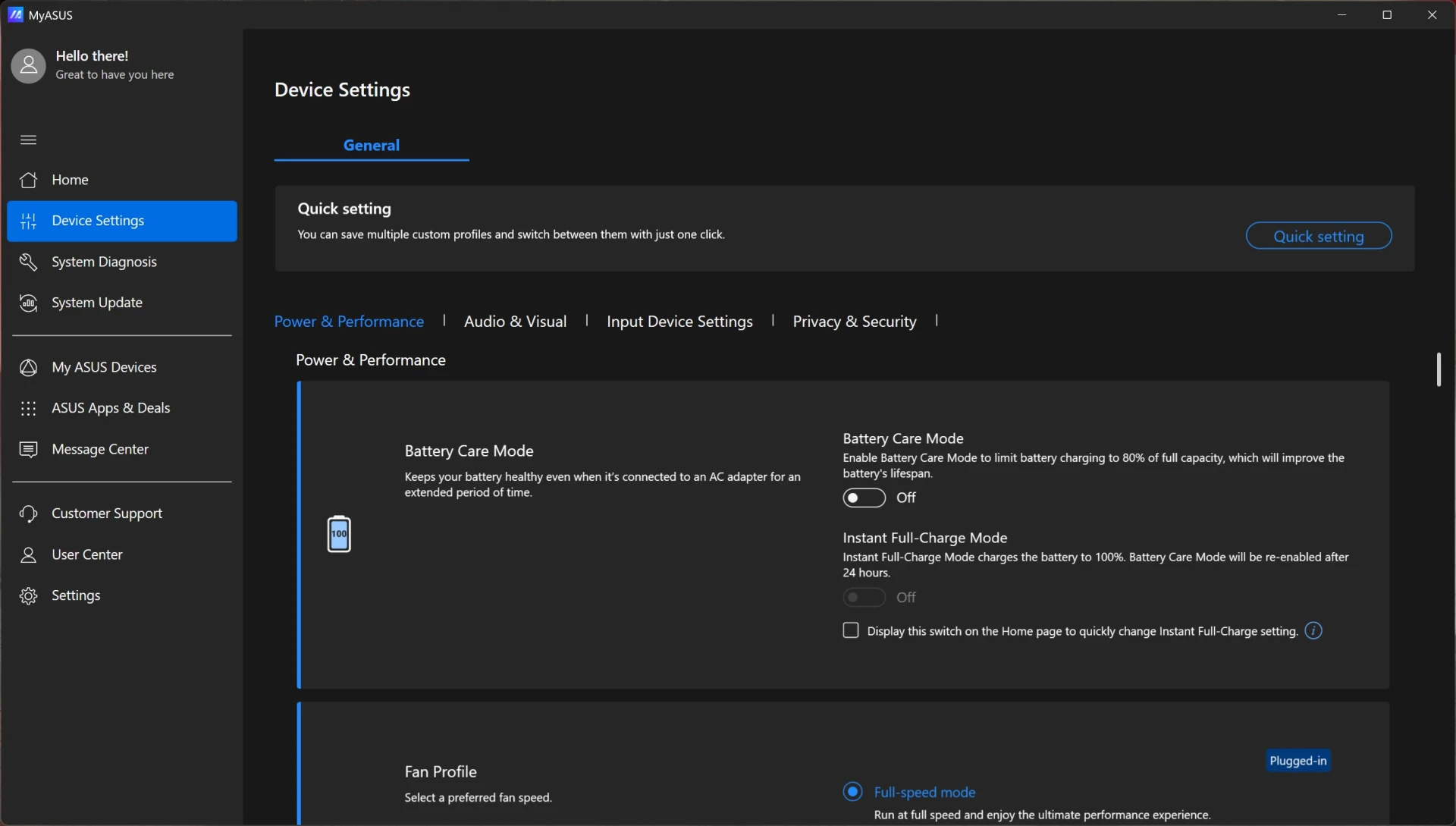1456x826 pixels.
Task: Click the vertical scrollbar thumb
Action: click(1439, 369)
